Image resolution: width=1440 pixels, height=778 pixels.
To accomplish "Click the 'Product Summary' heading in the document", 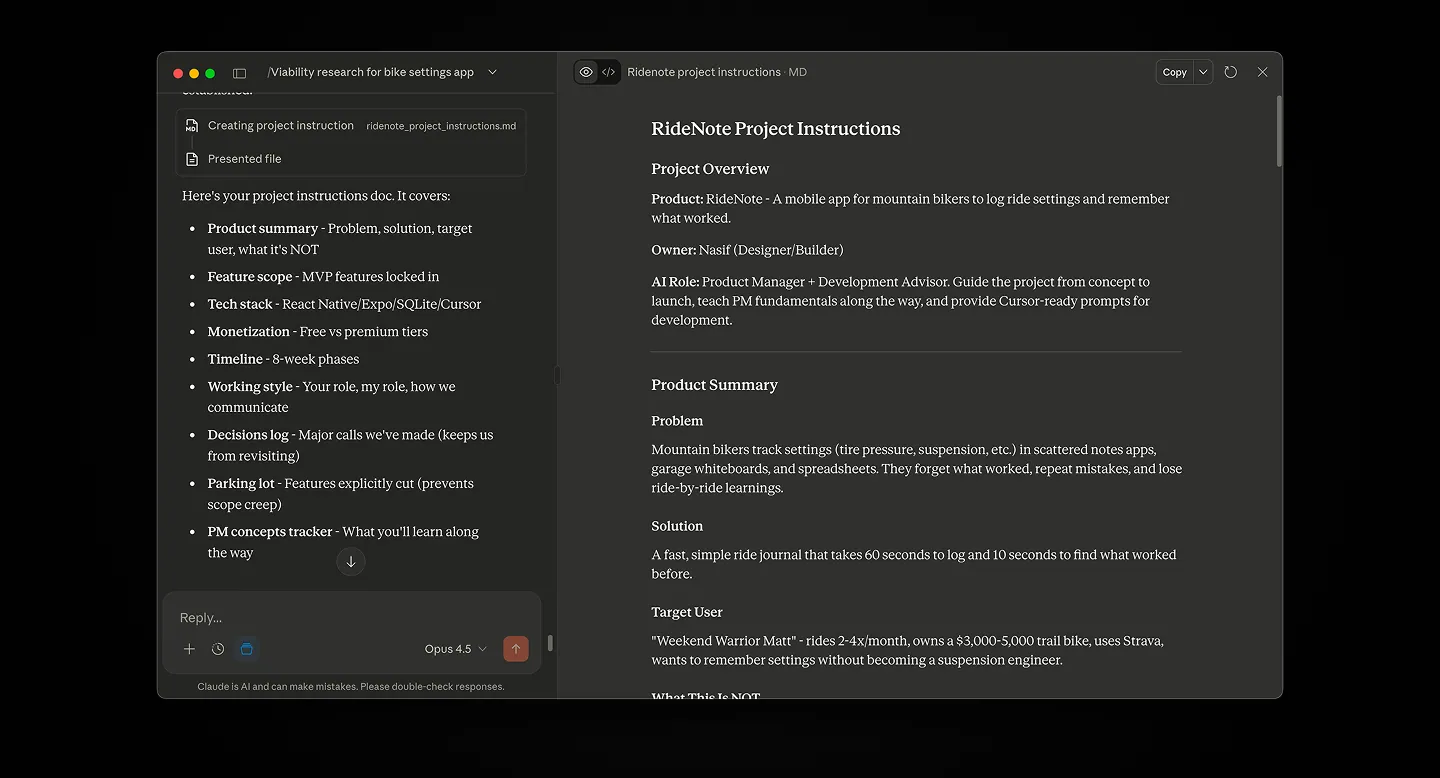I will (714, 385).
